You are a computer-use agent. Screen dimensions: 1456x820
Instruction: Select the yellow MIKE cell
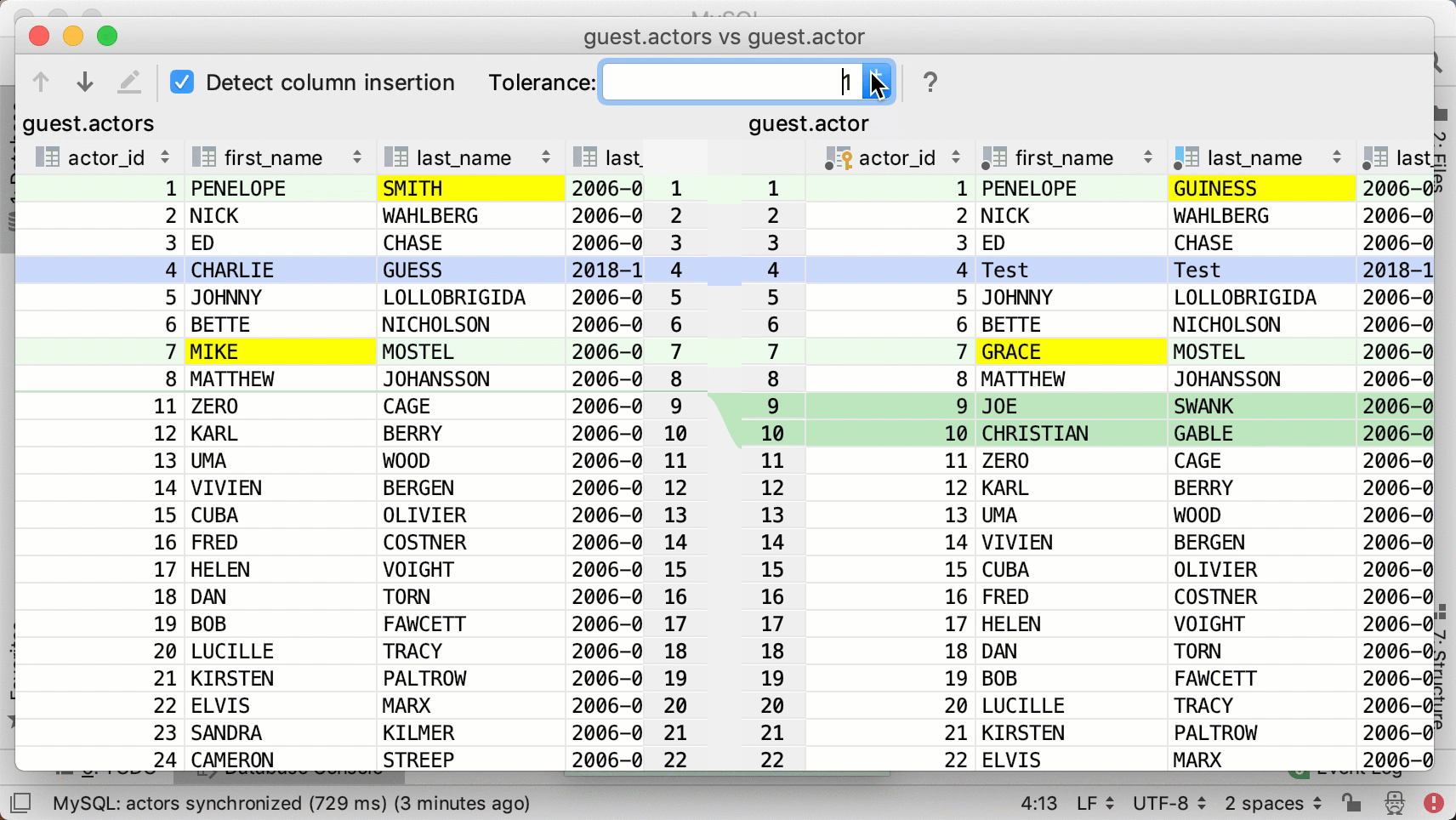(x=281, y=352)
